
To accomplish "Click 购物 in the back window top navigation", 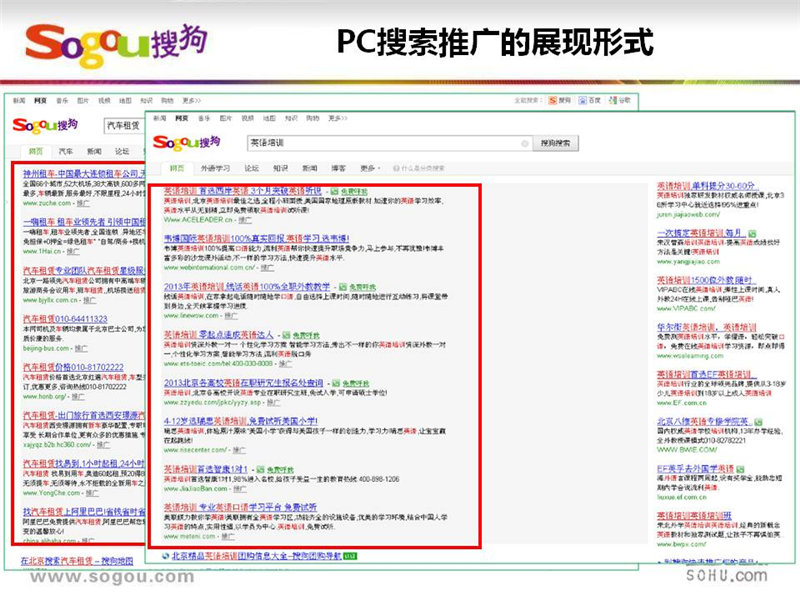I will point(167,101).
